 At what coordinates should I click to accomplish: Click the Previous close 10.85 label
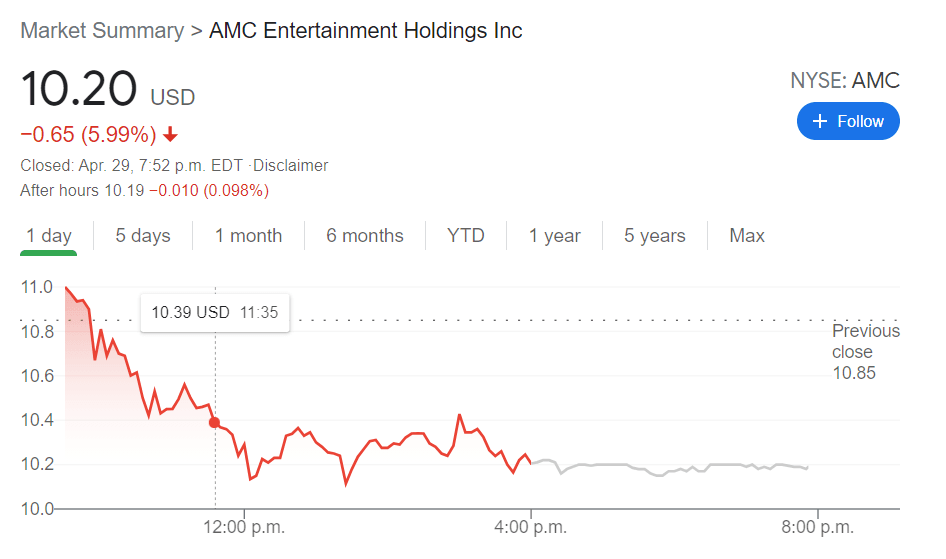[865, 352]
